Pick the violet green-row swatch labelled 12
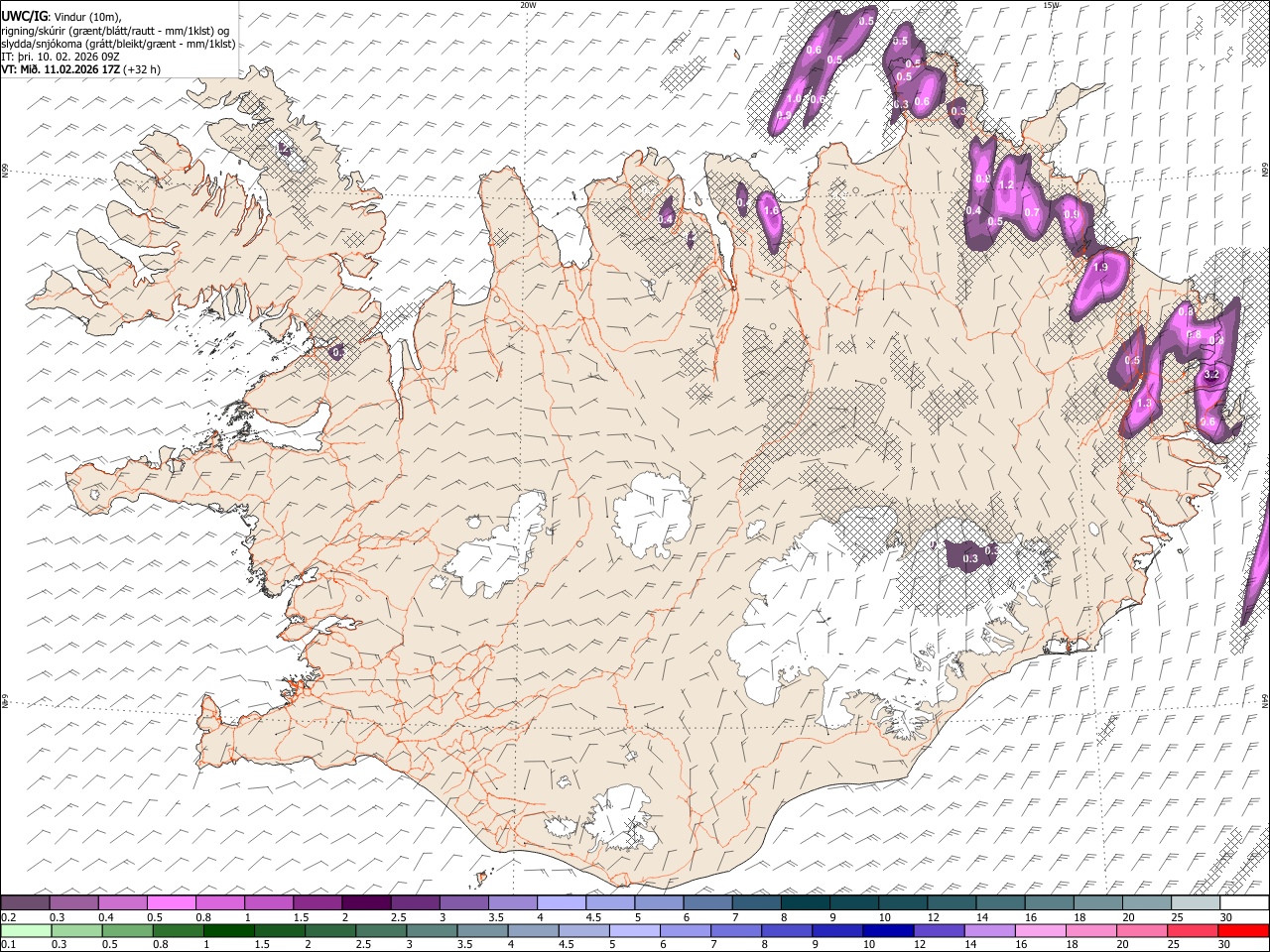This screenshot has height=952, width=1270. tap(939, 930)
